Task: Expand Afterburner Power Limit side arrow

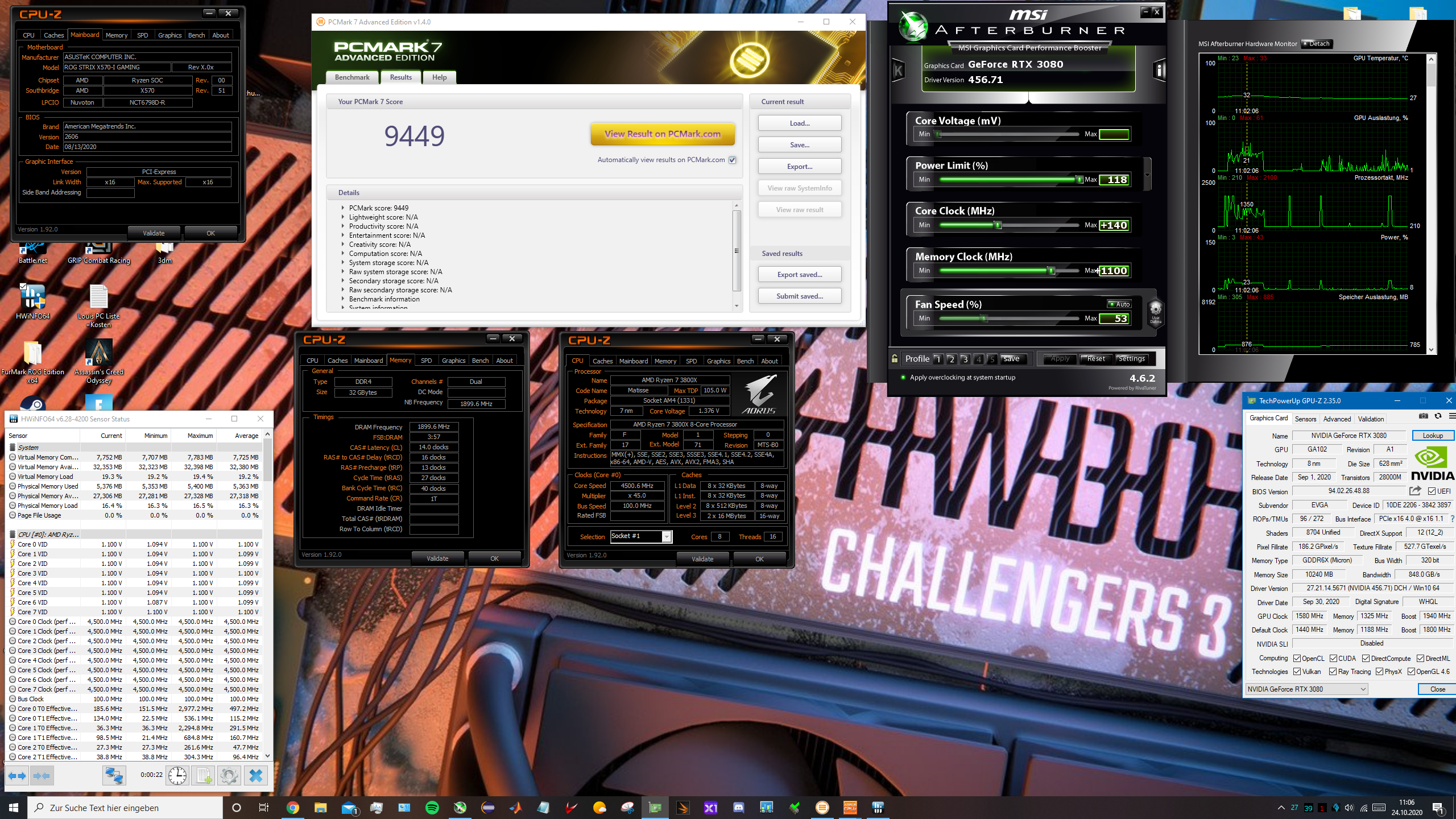Action: click(x=1147, y=175)
